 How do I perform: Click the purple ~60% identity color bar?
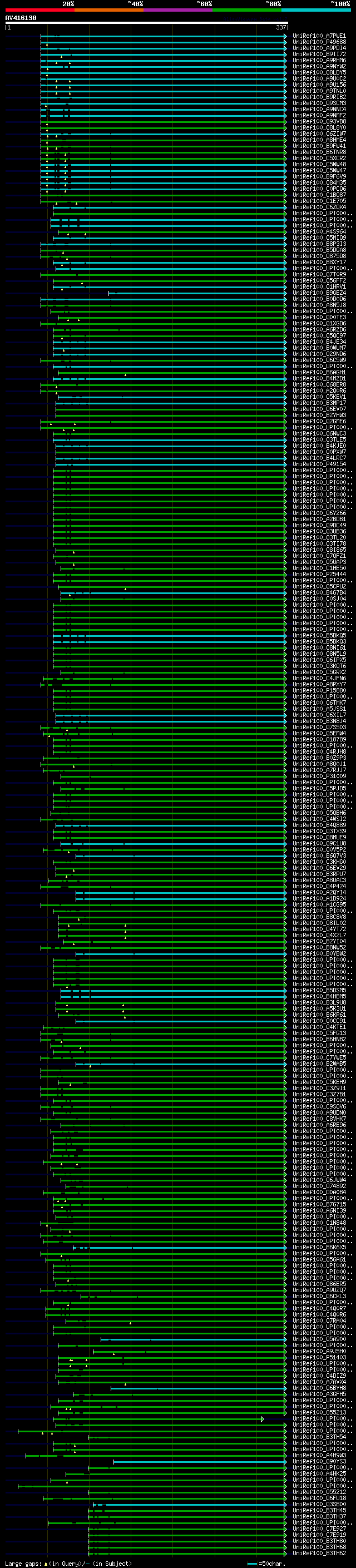click(177, 10)
